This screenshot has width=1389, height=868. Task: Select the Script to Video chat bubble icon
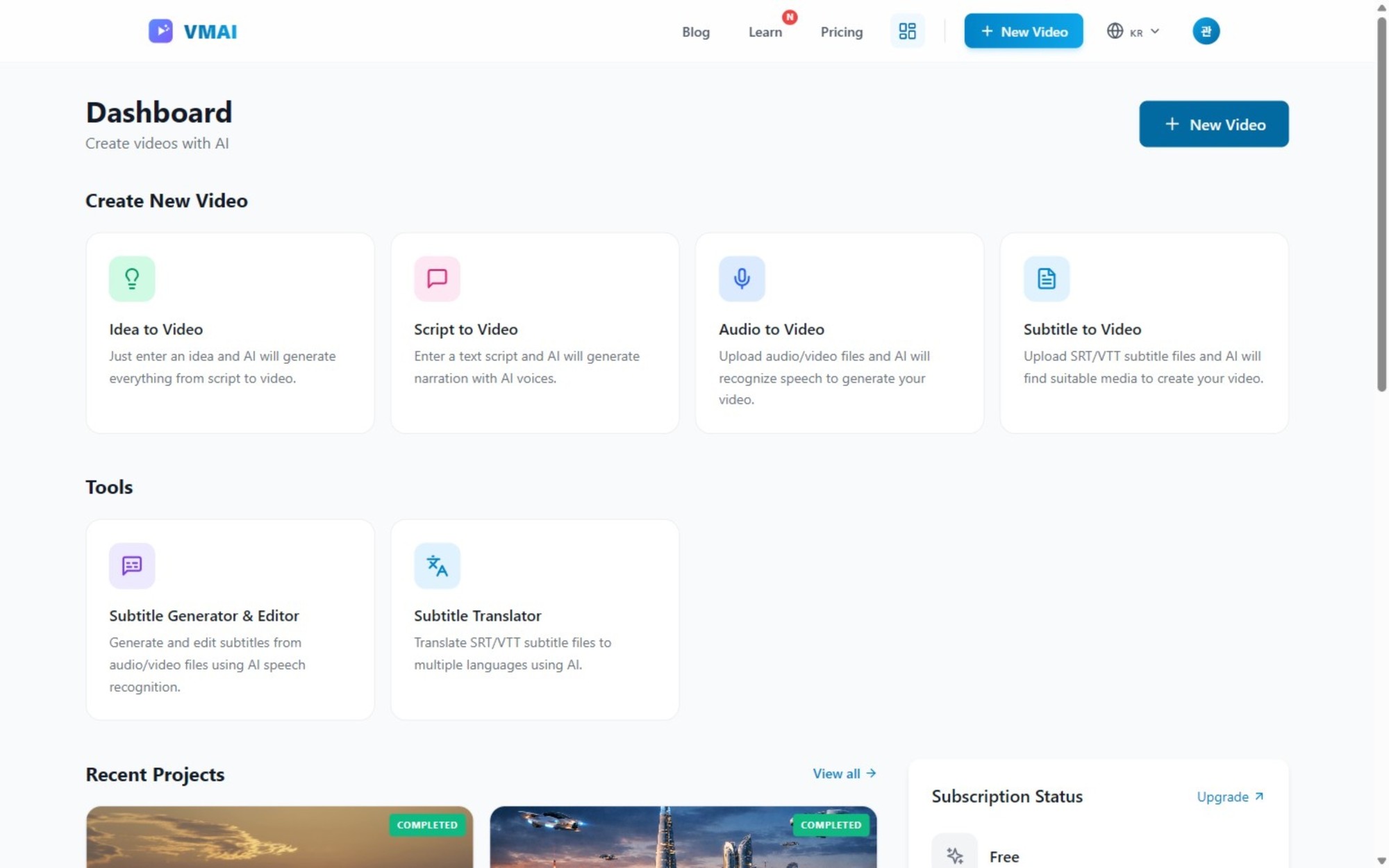(436, 278)
